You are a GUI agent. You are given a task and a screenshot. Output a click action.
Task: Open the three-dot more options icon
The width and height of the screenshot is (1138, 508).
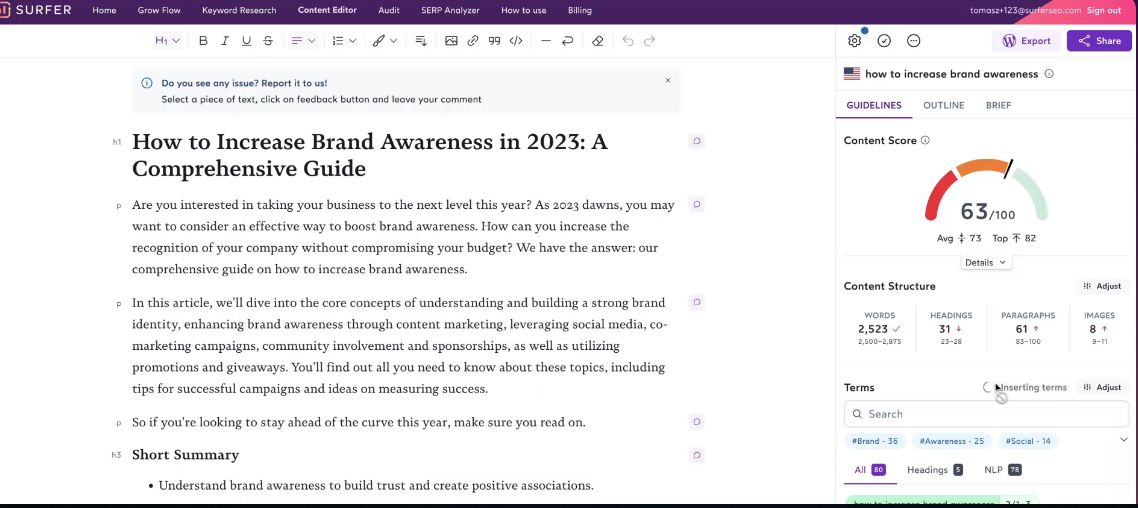click(914, 41)
